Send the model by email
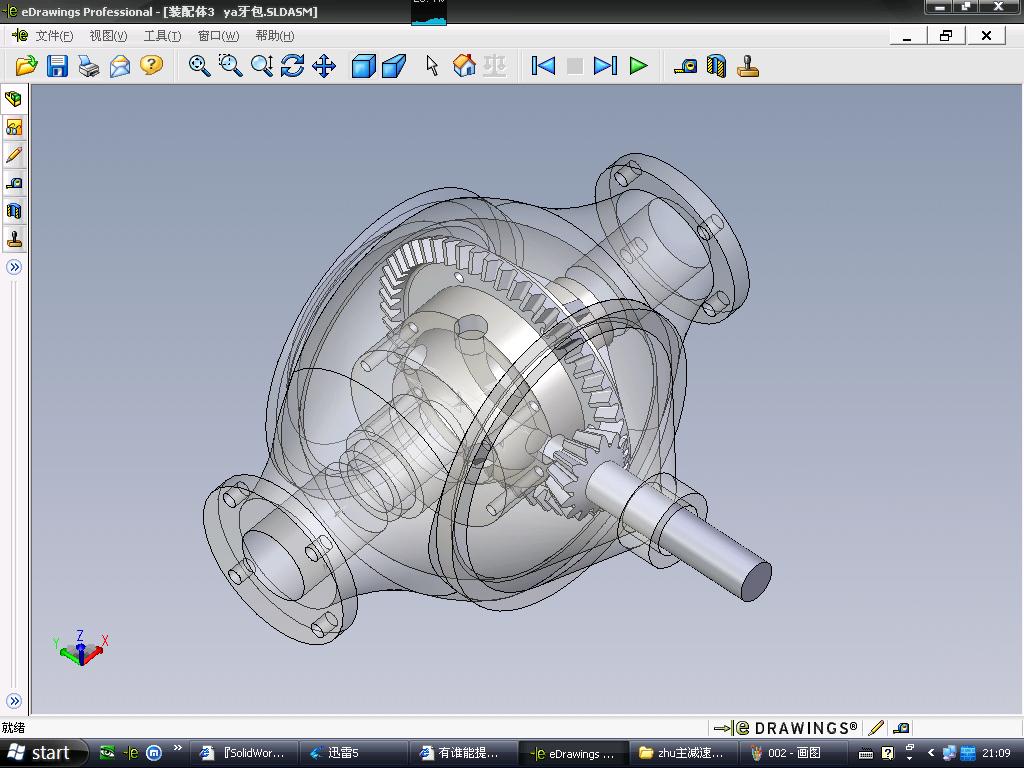Image resolution: width=1024 pixels, height=768 pixels. 120,65
